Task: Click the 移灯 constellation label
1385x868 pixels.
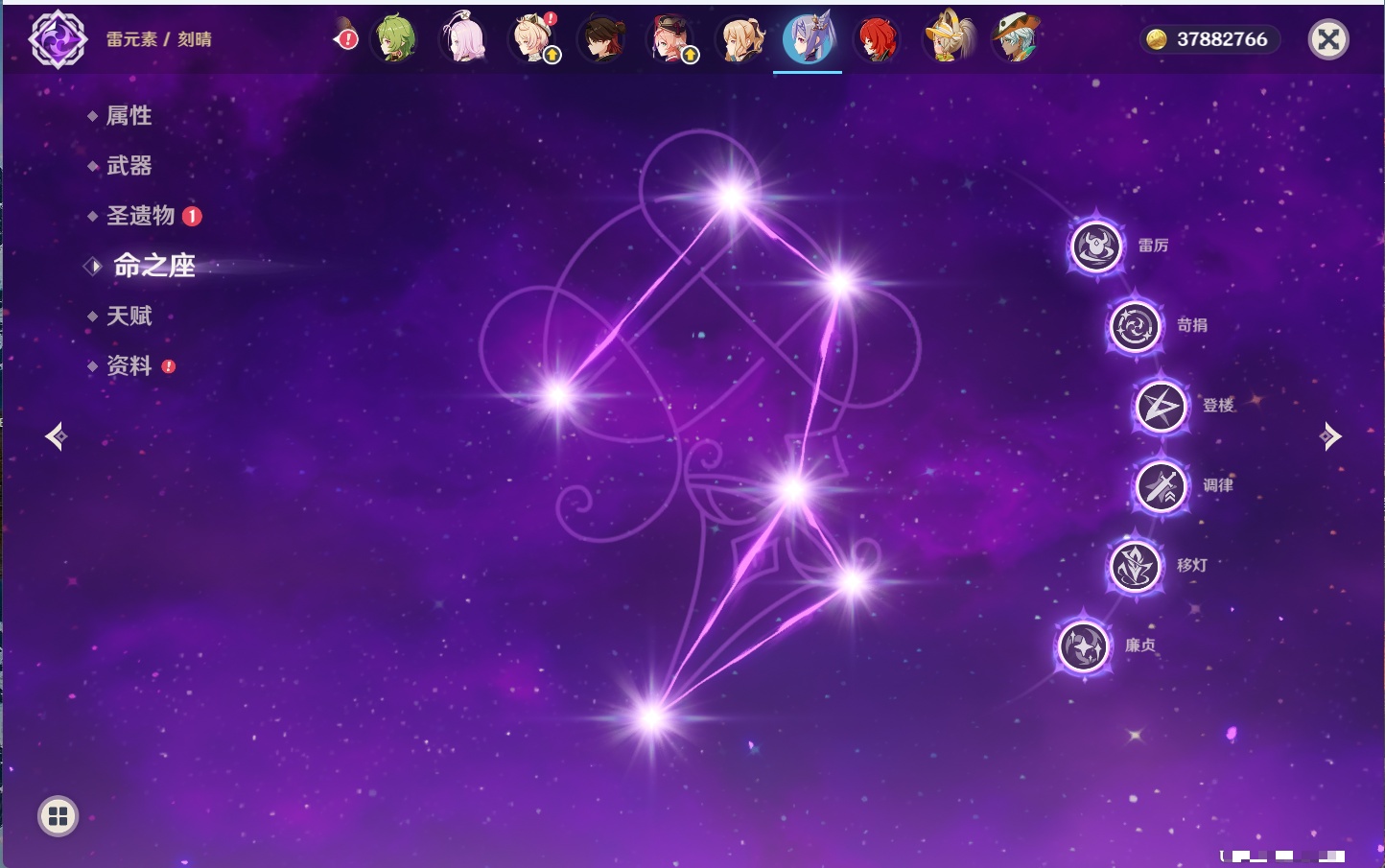Action: tap(1192, 565)
